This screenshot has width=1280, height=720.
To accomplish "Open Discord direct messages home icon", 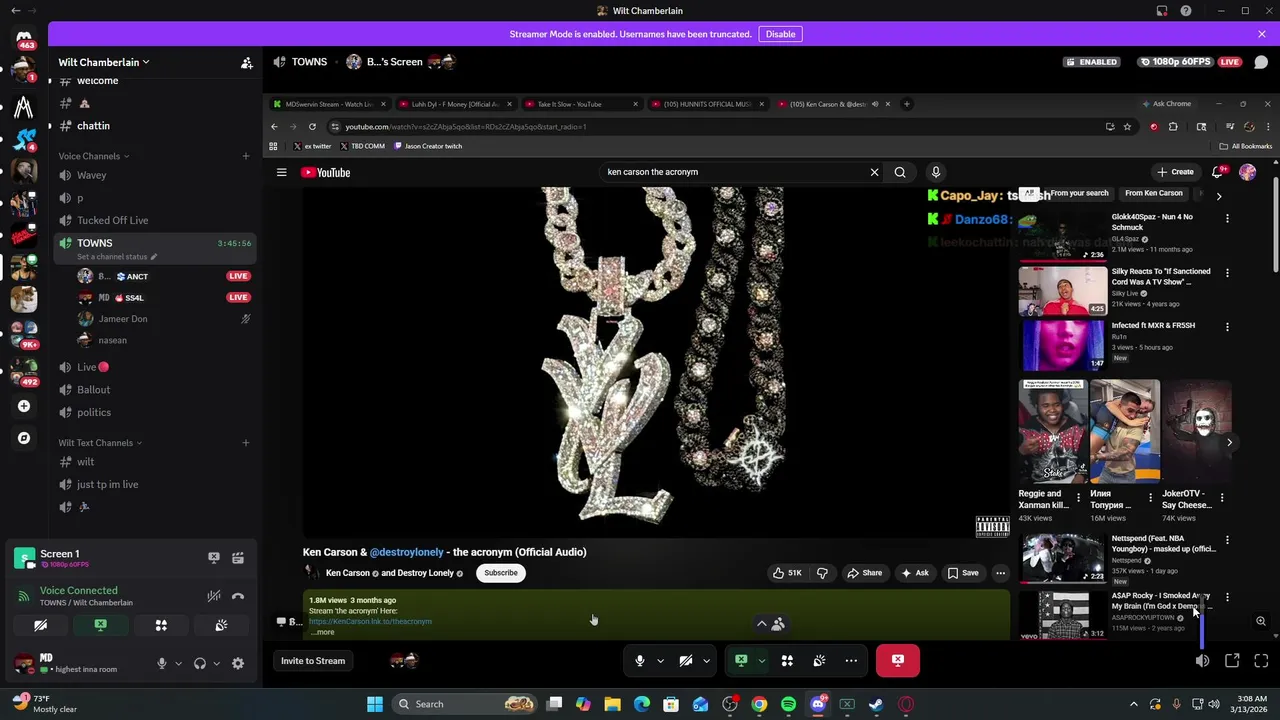I will point(24,38).
